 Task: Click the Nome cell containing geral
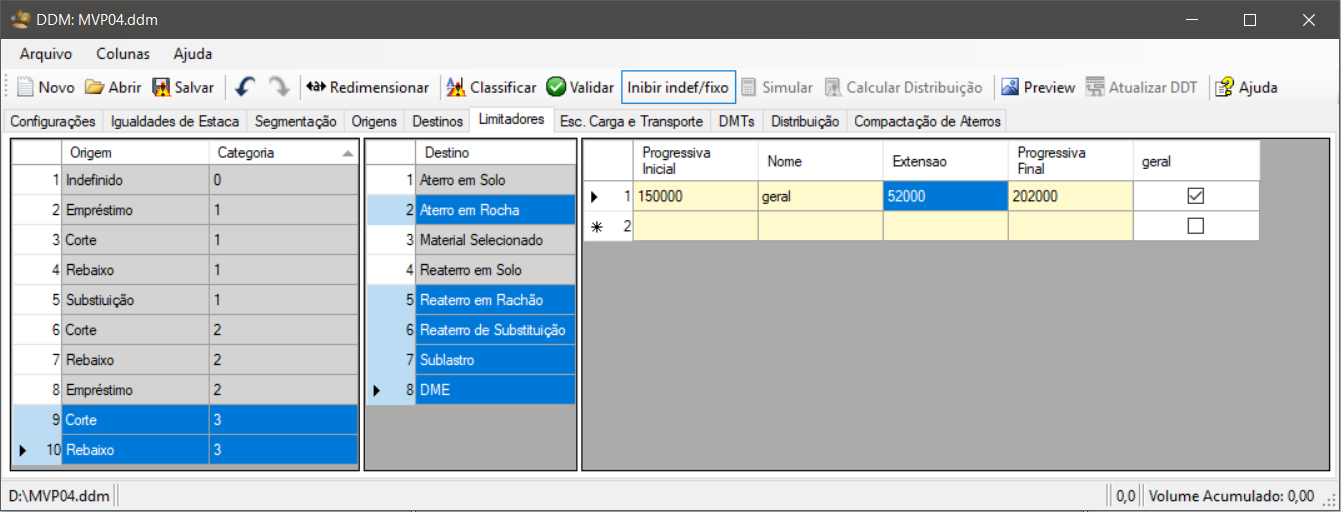(820, 196)
